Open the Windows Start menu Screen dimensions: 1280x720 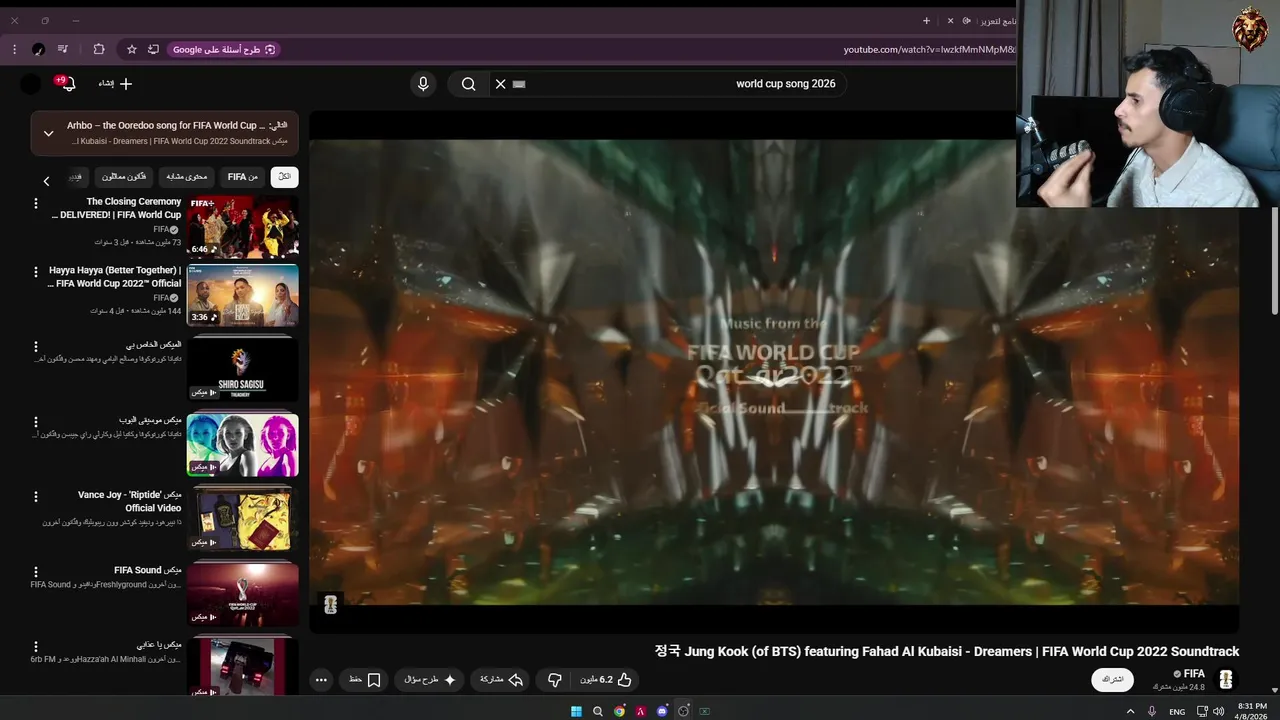pyautogui.click(x=576, y=711)
